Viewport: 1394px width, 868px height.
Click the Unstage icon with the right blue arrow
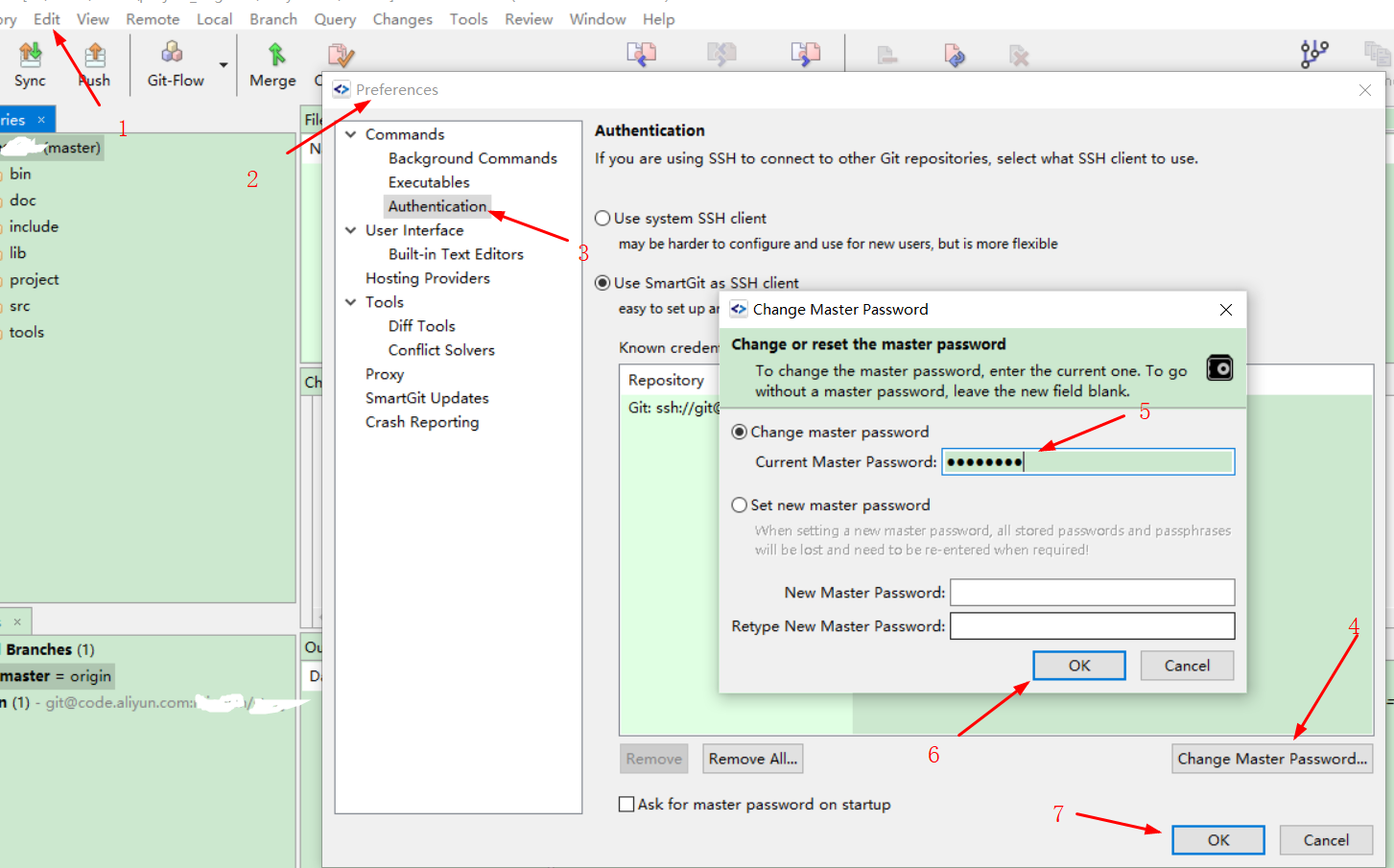click(806, 55)
